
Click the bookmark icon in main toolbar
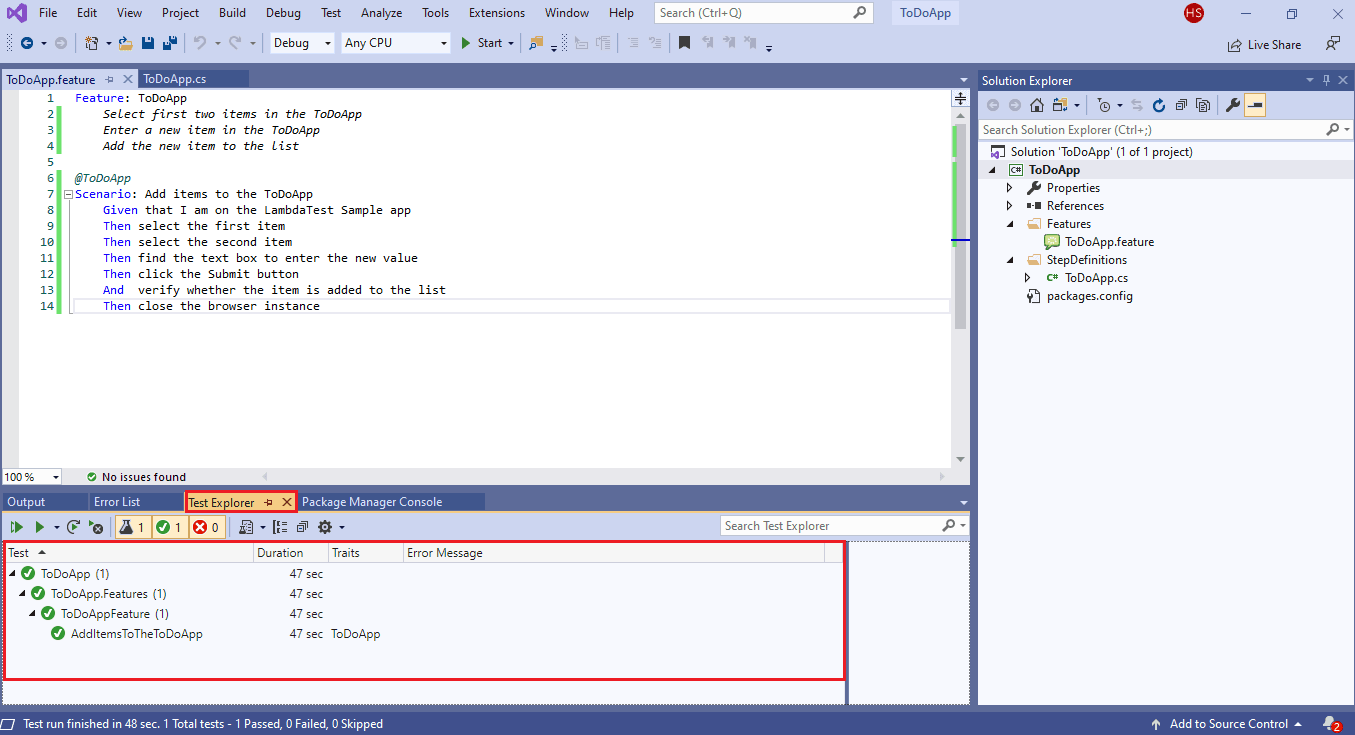tap(684, 43)
